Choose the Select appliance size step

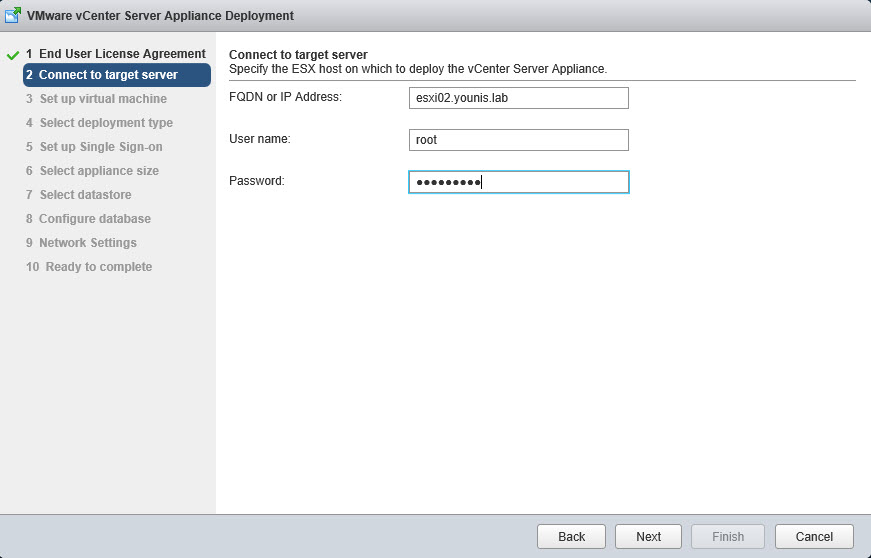pos(92,171)
